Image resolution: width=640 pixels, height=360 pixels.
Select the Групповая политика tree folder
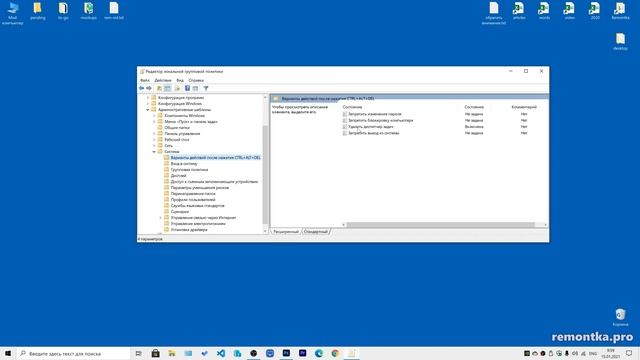point(189,169)
